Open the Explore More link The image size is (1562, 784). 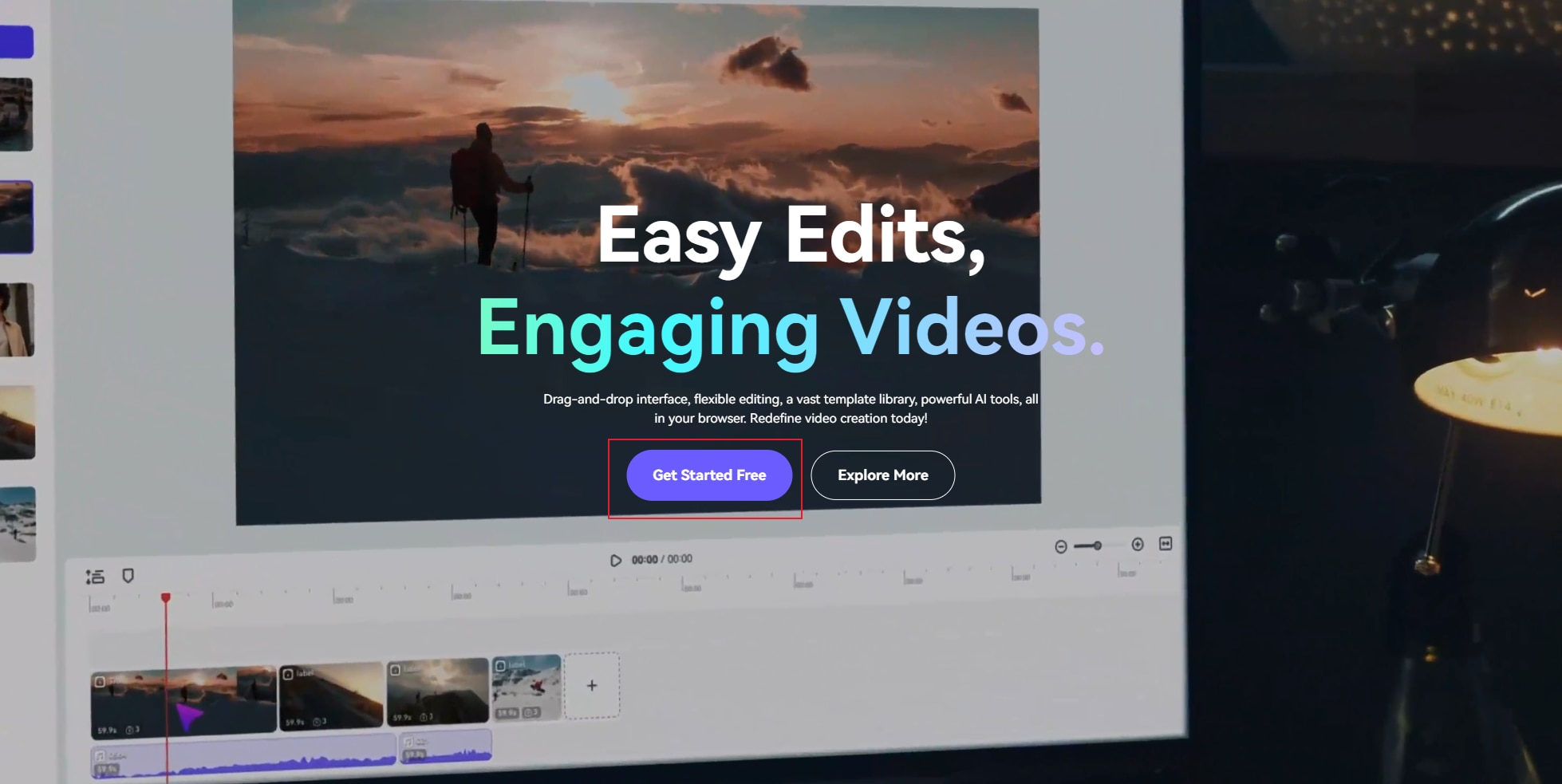[882, 475]
